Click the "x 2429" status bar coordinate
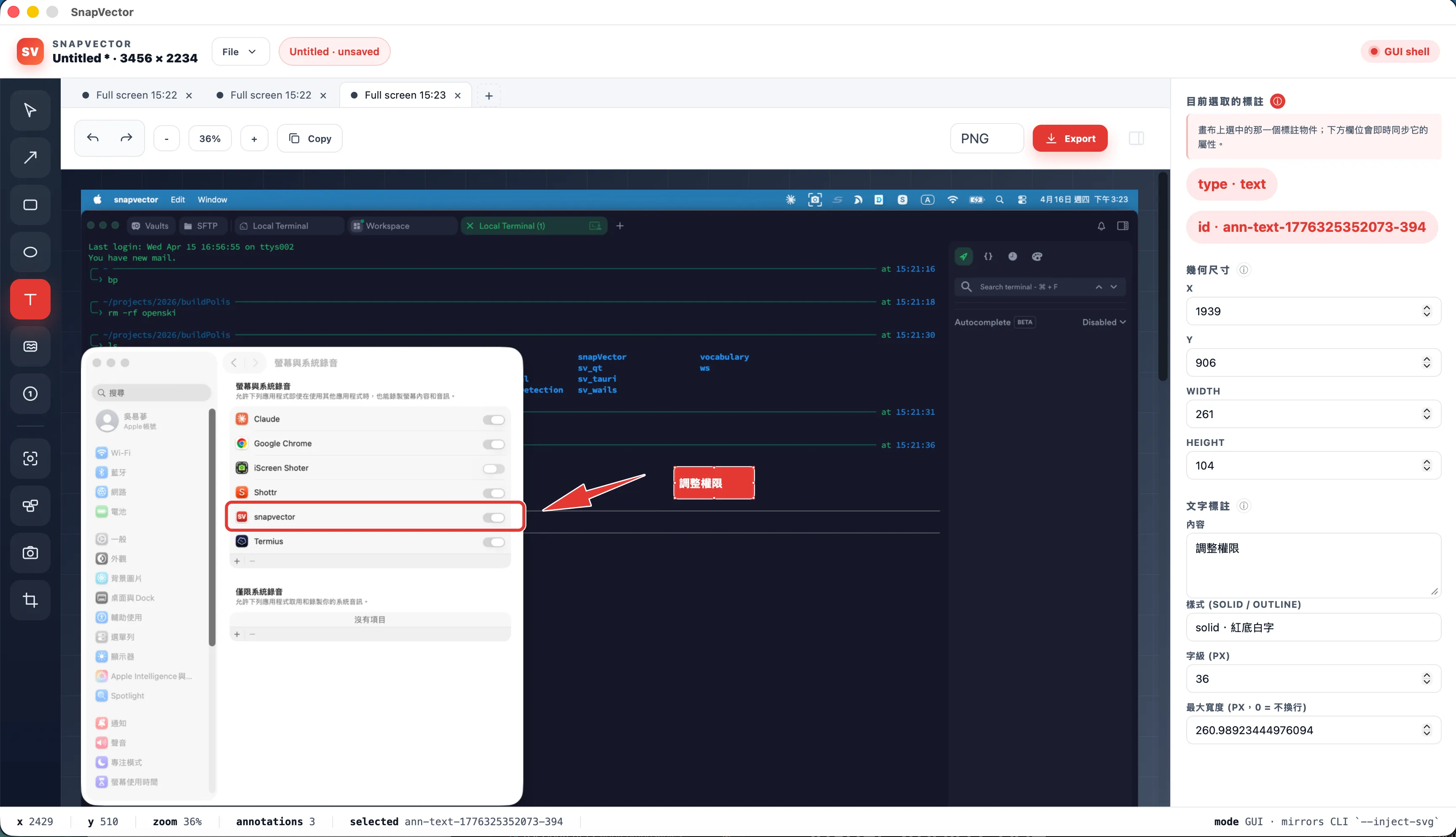This screenshot has width=1456, height=837. [x=35, y=821]
